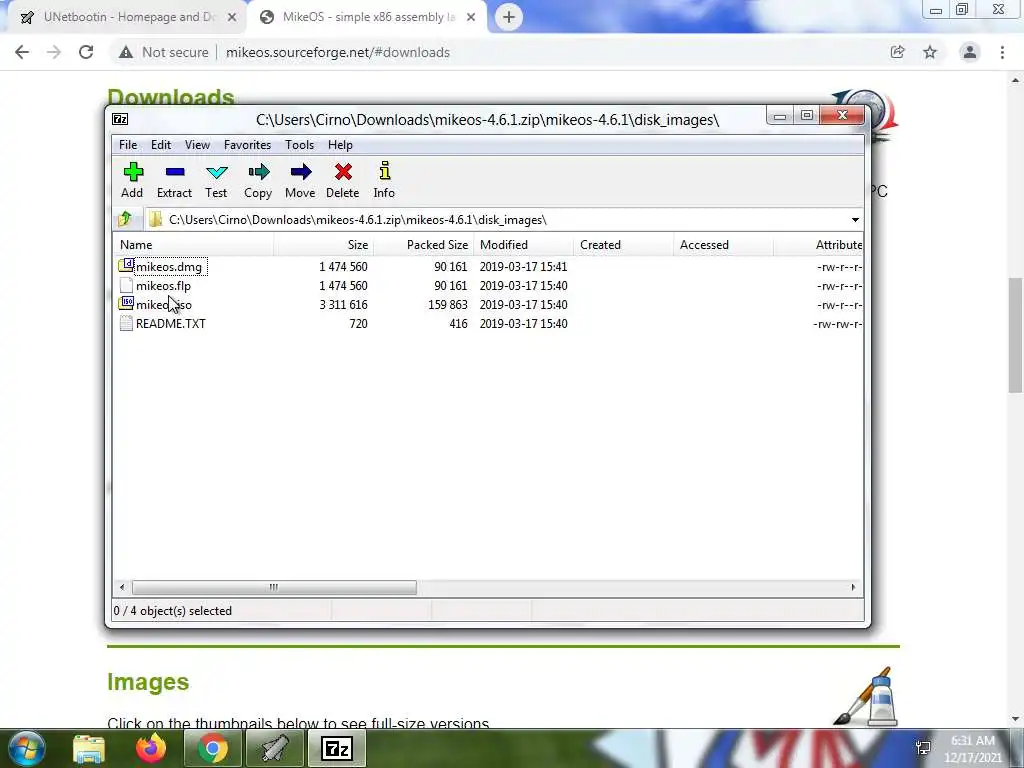This screenshot has height=768, width=1024.
Task: Close the MikeOS tab
Action: (x=471, y=18)
